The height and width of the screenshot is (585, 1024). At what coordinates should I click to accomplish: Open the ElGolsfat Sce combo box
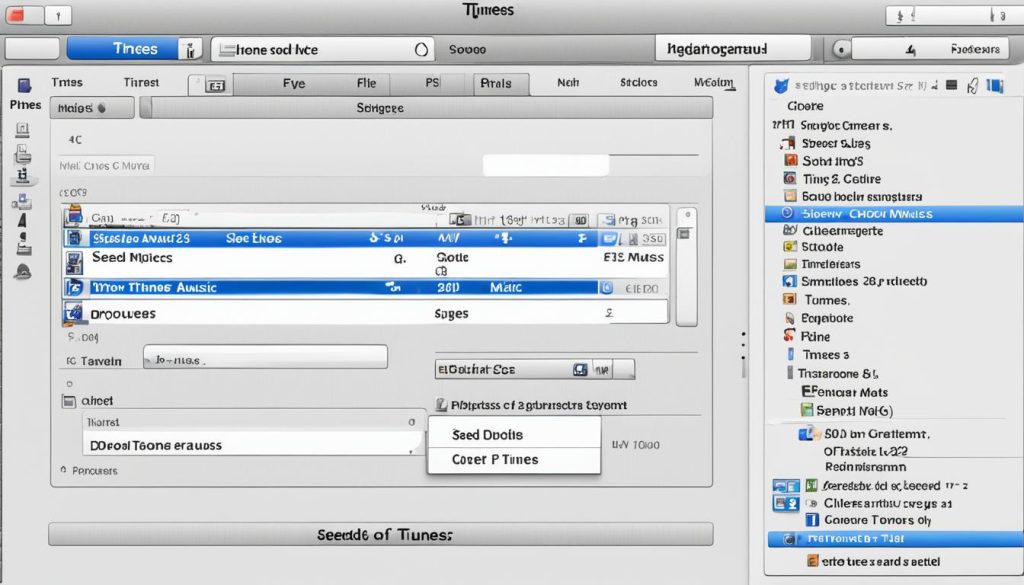click(x=535, y=370)
